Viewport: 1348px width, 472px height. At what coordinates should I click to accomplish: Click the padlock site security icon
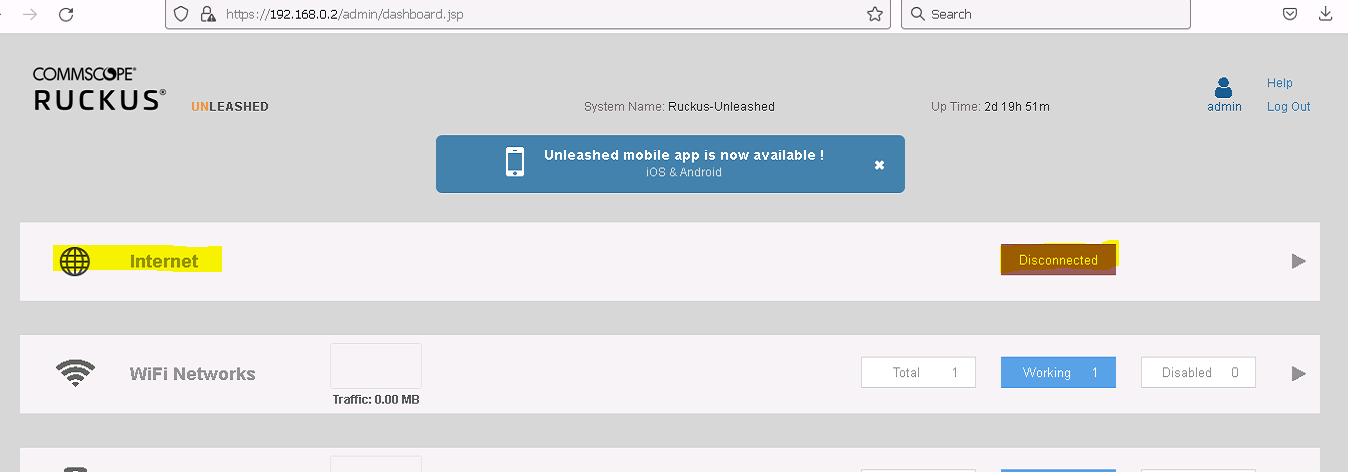(208, 14)
